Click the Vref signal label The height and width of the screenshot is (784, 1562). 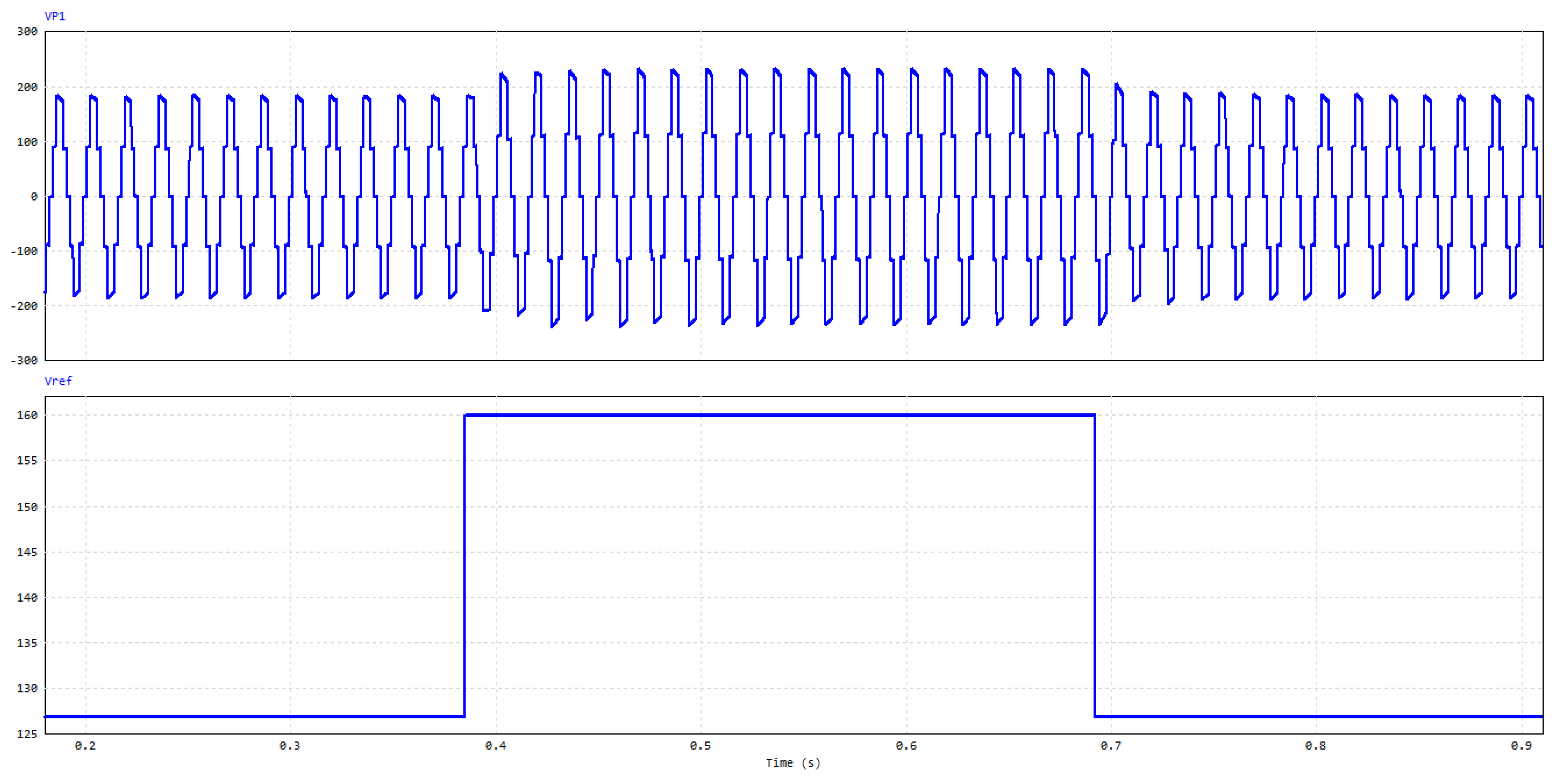pyautogui.click(x=58, y=381)
